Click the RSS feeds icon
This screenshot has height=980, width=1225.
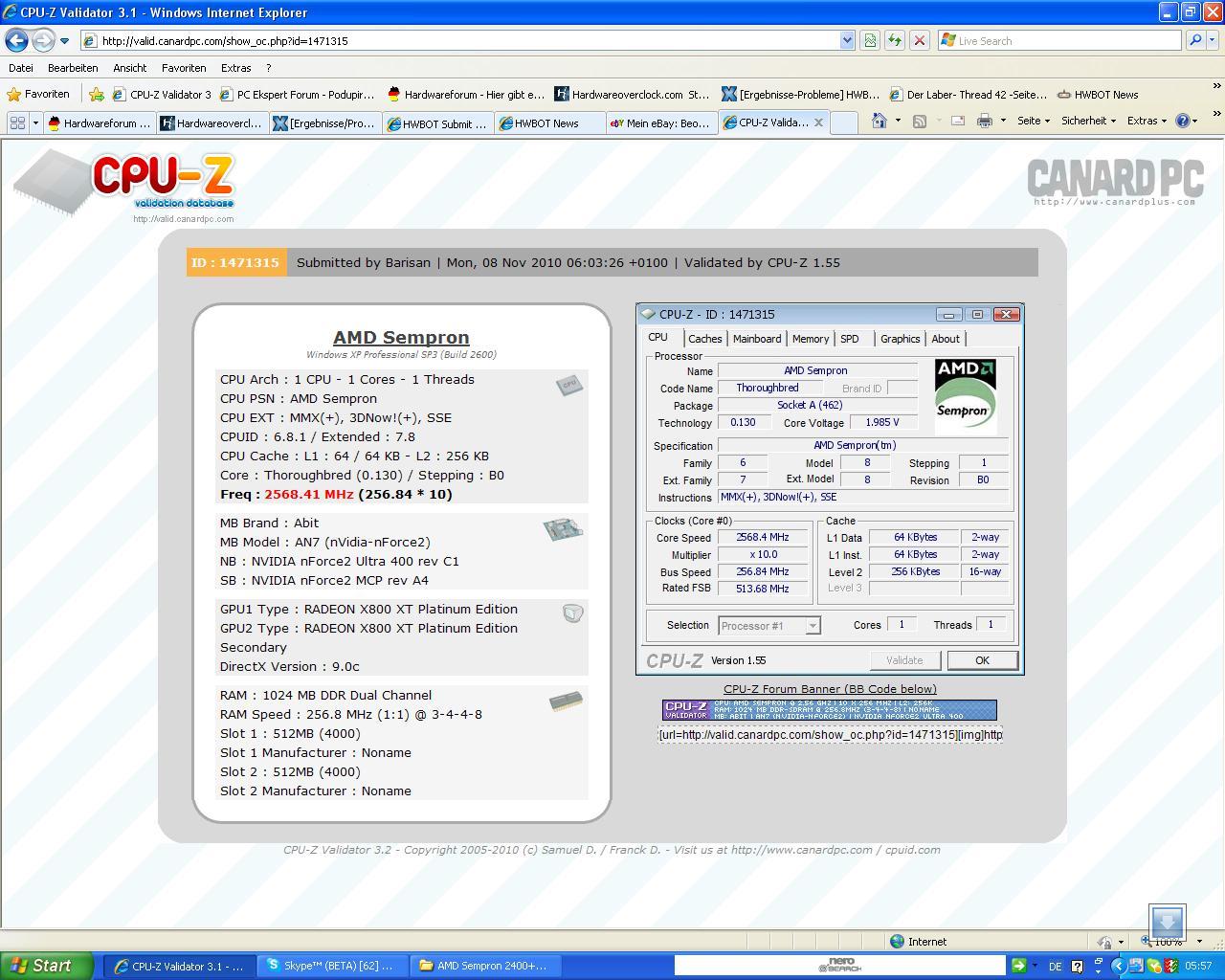tap(919, 121)
